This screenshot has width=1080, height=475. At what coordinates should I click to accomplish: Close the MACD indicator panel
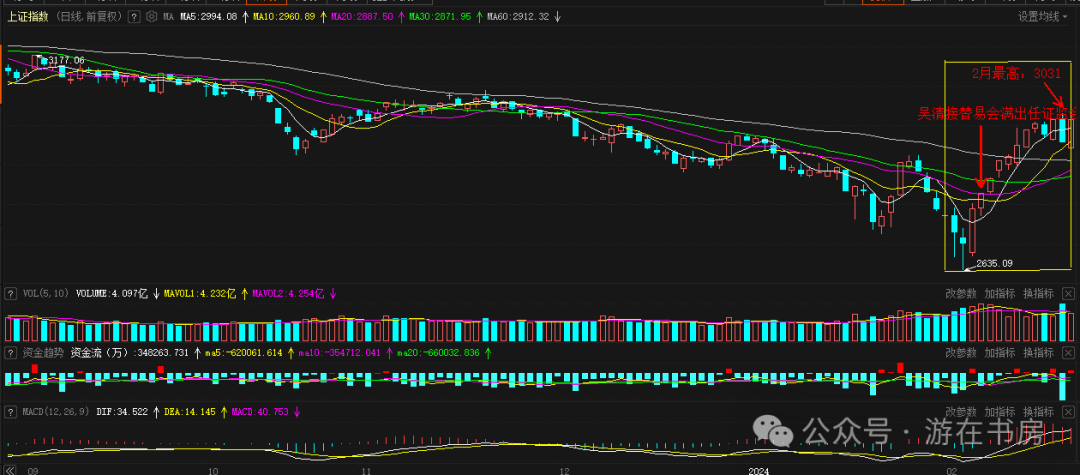[x=1068, y=412]
